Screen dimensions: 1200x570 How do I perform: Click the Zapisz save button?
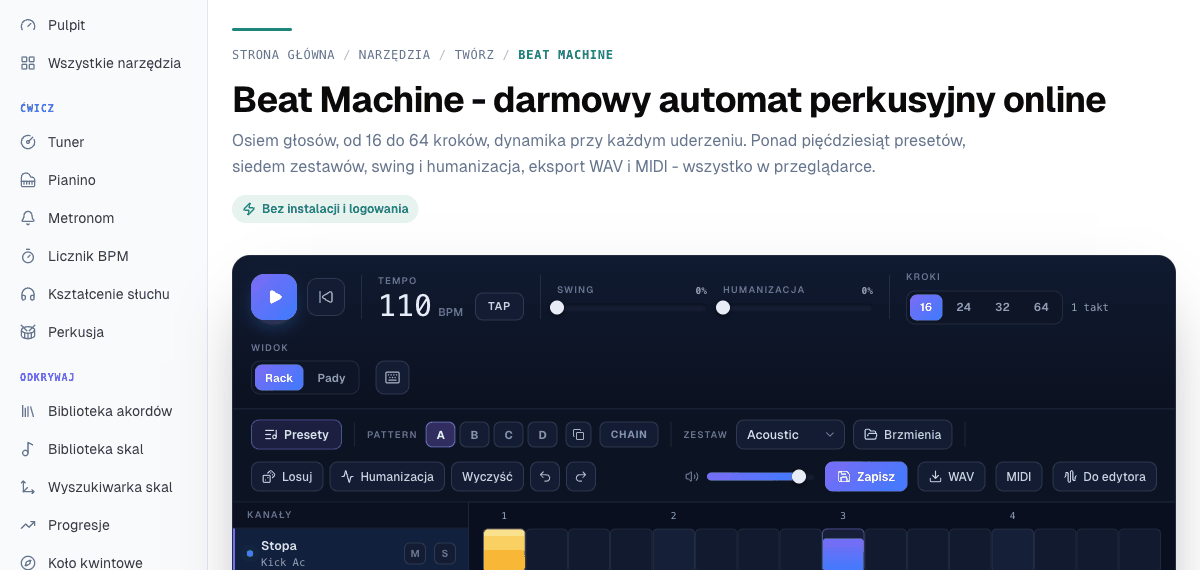click(x=866, y=476)
